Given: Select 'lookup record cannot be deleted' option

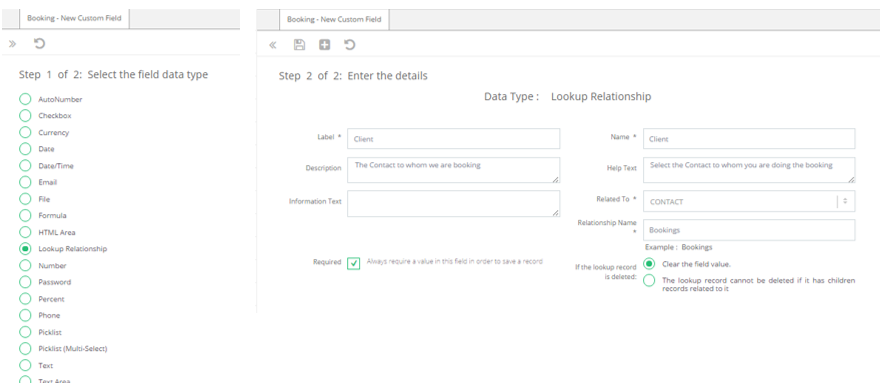Looking at the screenshot, I should (x=649, y=280).
